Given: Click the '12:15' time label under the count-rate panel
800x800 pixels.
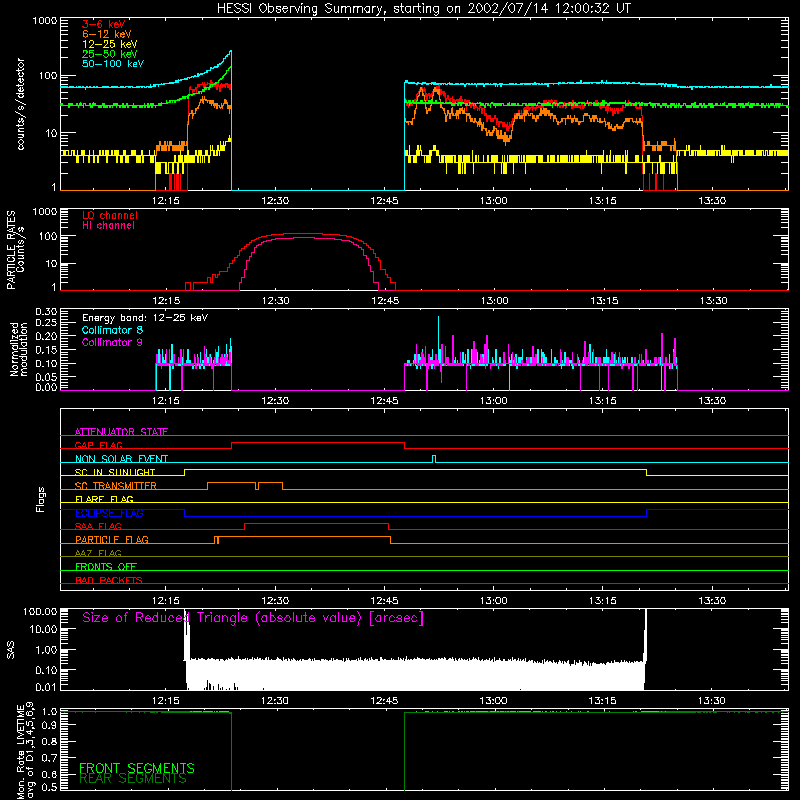Looking at the screenshot, I should click(166, 201).
